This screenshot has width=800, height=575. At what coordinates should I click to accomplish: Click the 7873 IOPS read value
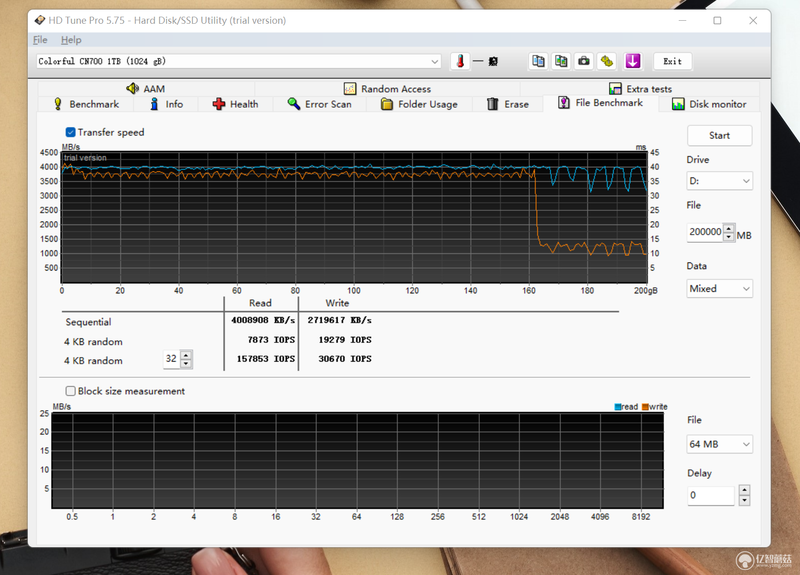[x=271, y=339]
